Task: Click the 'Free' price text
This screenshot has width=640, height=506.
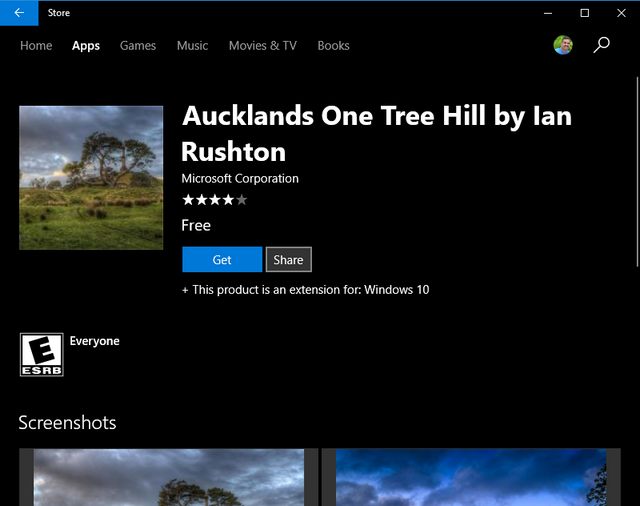Action: coord(196,226)
